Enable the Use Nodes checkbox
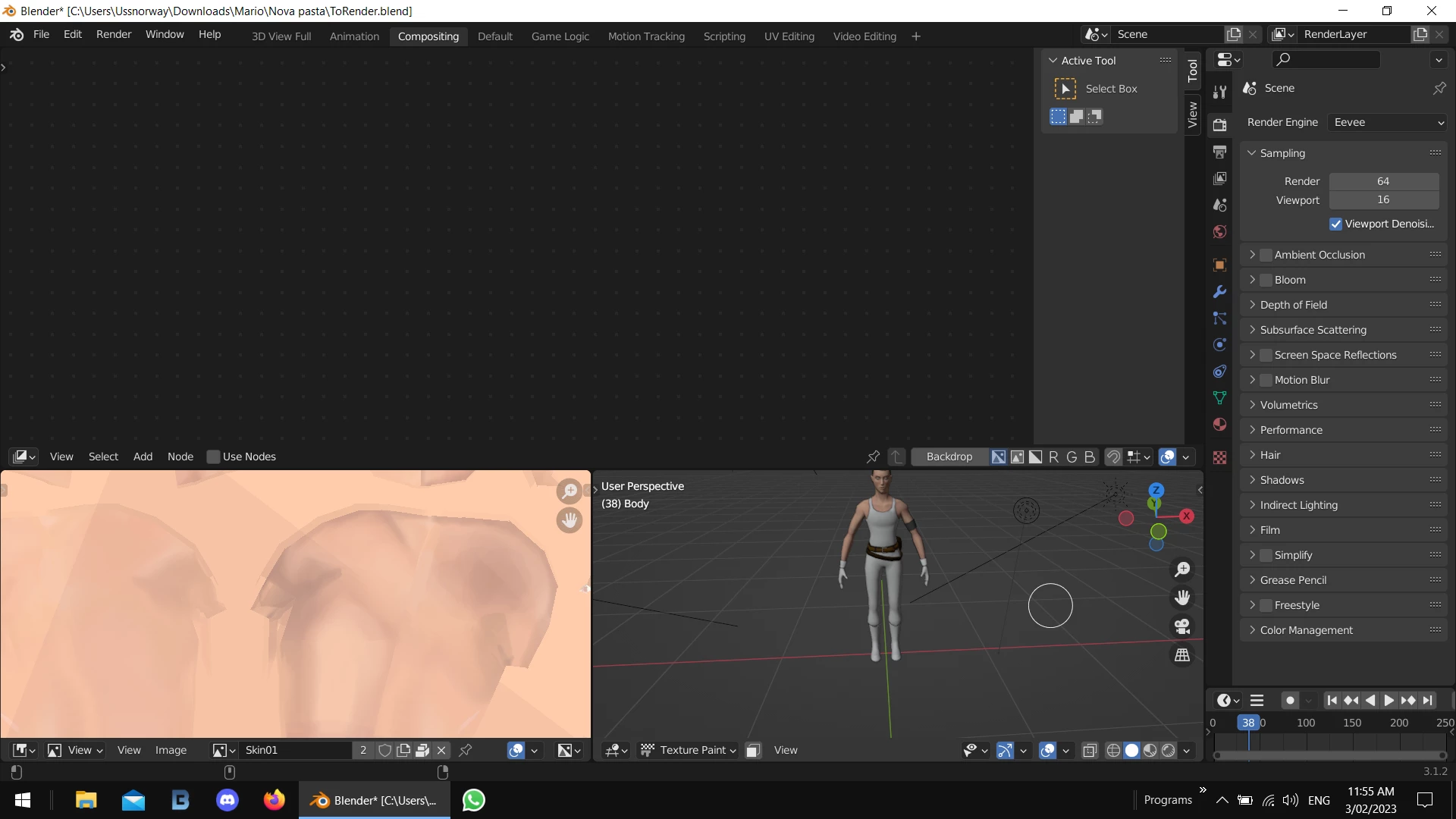 [214, 457]
